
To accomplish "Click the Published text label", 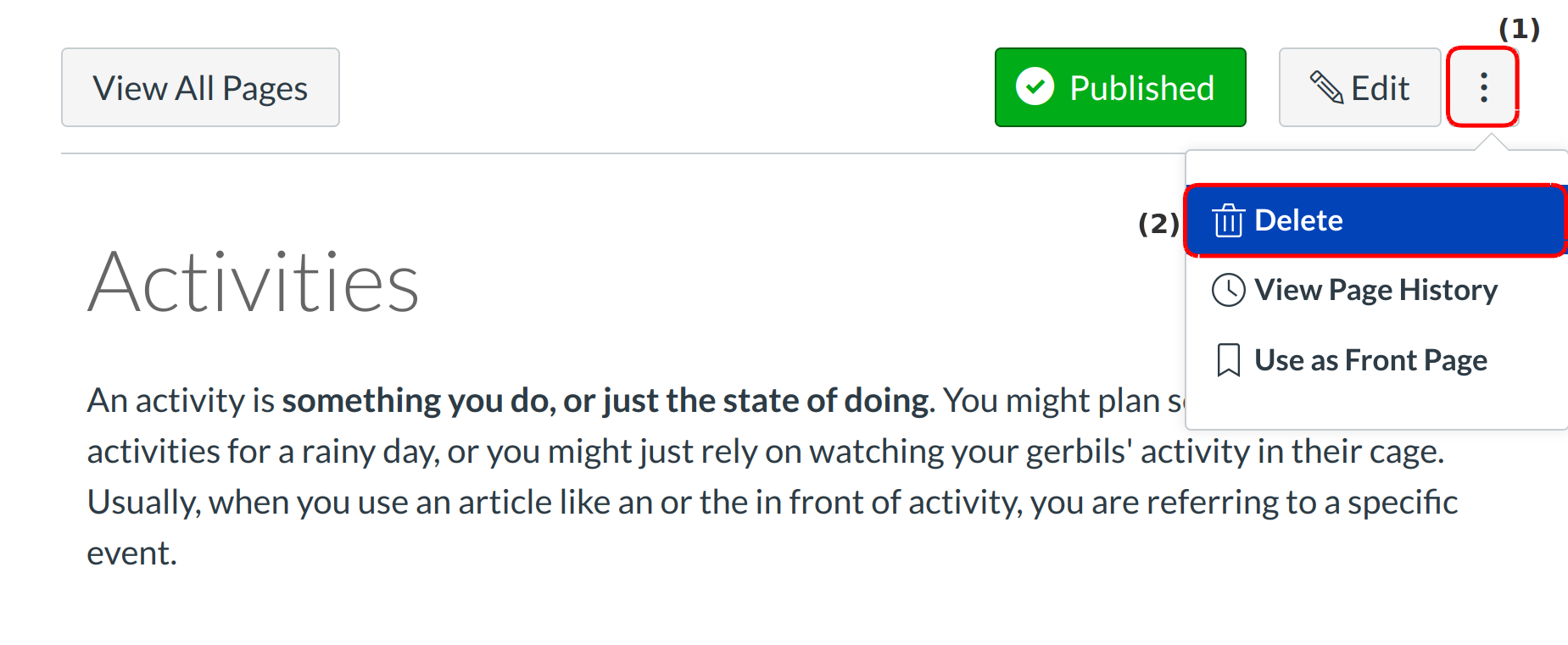I will (x=1141, y=88).
